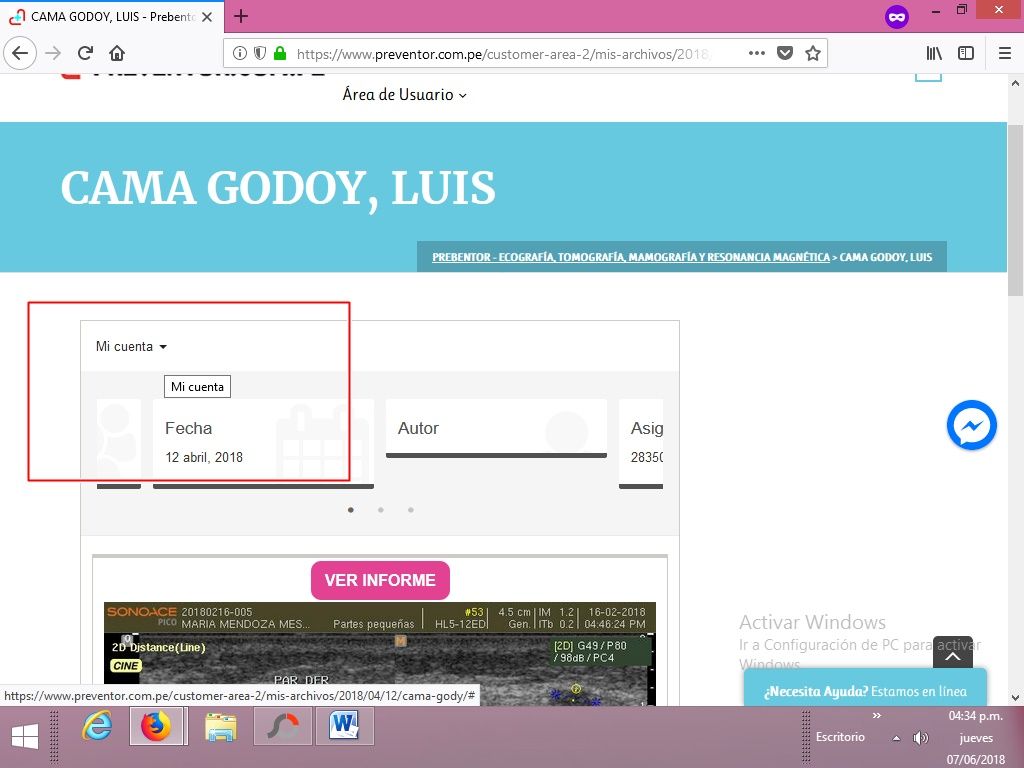The width and height of the screenshot is (1024, 768).
Task: Click the Fecha card dated 12 abril, 2018
Action: click(x=263, y=443)
